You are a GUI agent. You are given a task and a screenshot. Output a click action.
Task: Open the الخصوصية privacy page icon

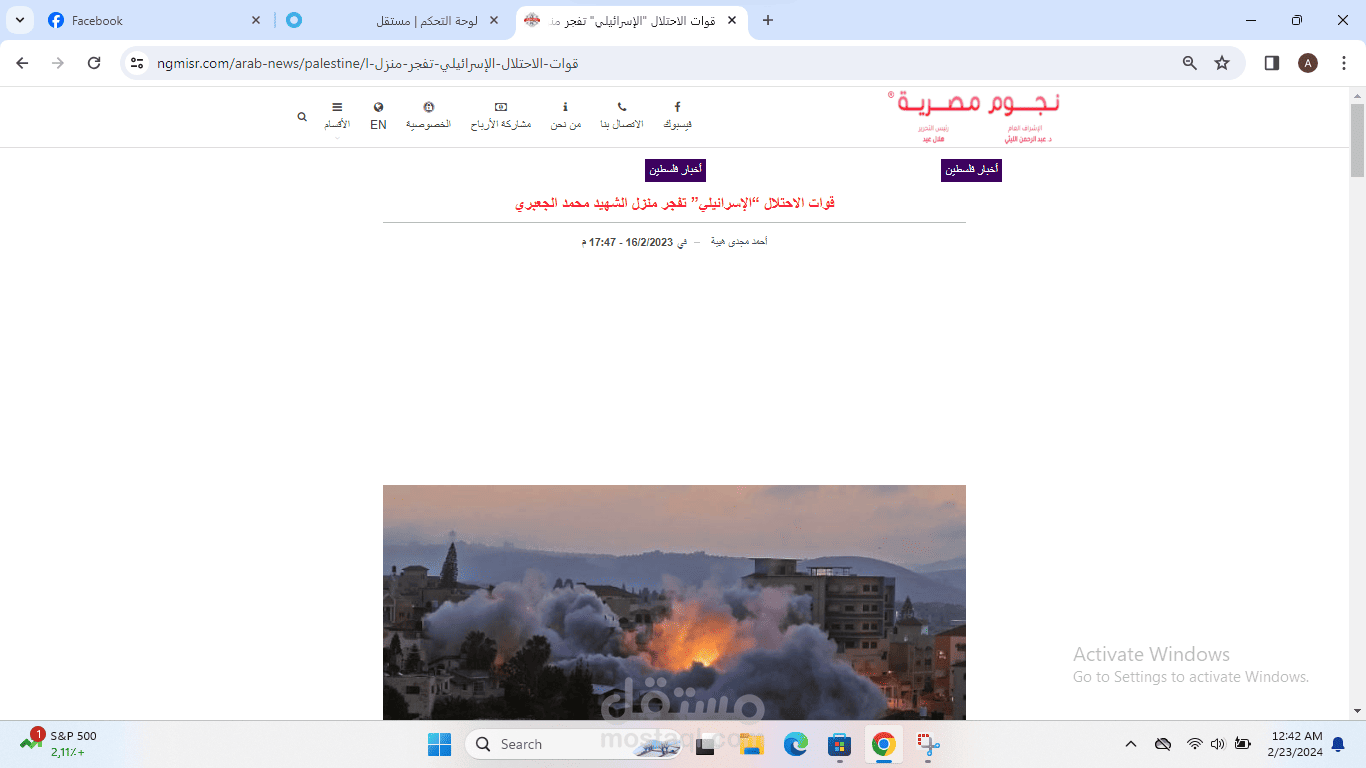coord(428,115)
